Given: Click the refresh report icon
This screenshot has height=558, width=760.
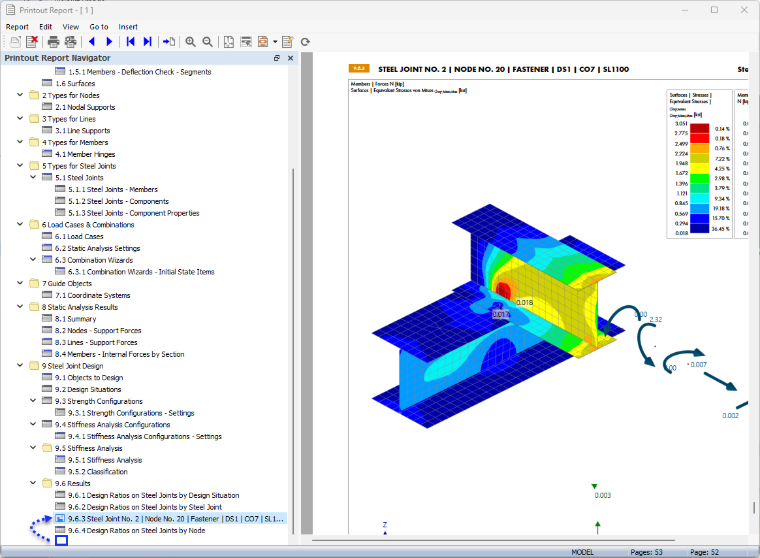Looking at the screenshot, I should pyautogui.click(x=305, y=42).
